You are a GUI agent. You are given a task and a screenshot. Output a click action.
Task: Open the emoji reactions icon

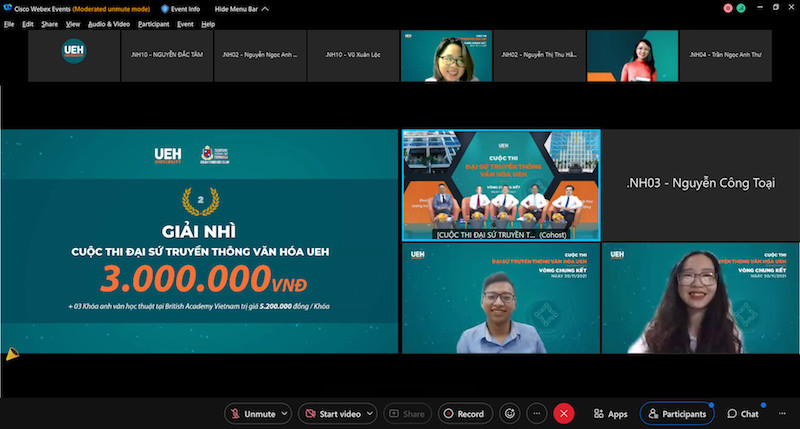click(x=509, y=413)
